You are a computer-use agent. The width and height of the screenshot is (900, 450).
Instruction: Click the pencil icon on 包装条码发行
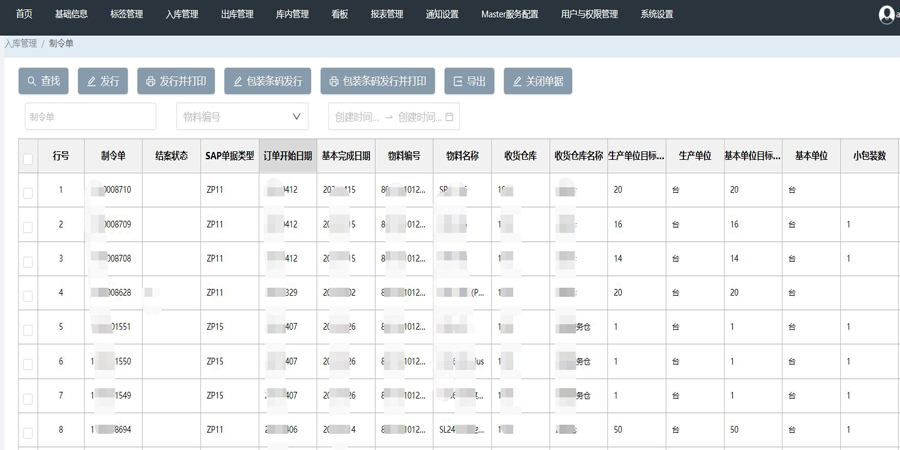click(x=238, y=81)
